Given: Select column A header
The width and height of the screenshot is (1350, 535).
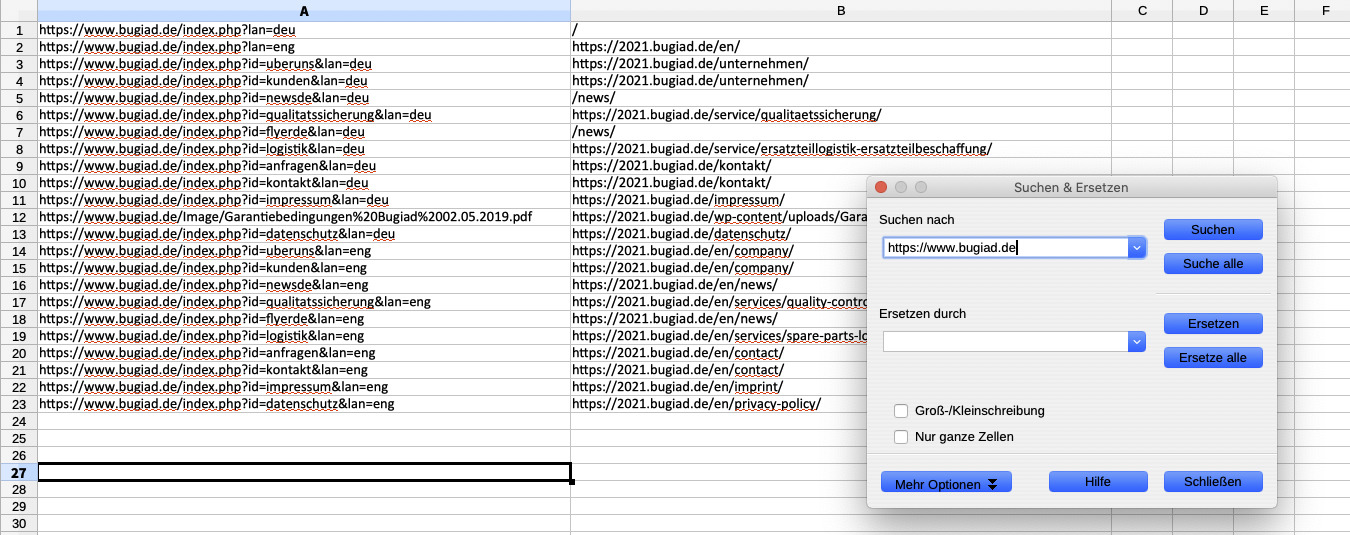Looking at the screenshot, I should (304, 11).
